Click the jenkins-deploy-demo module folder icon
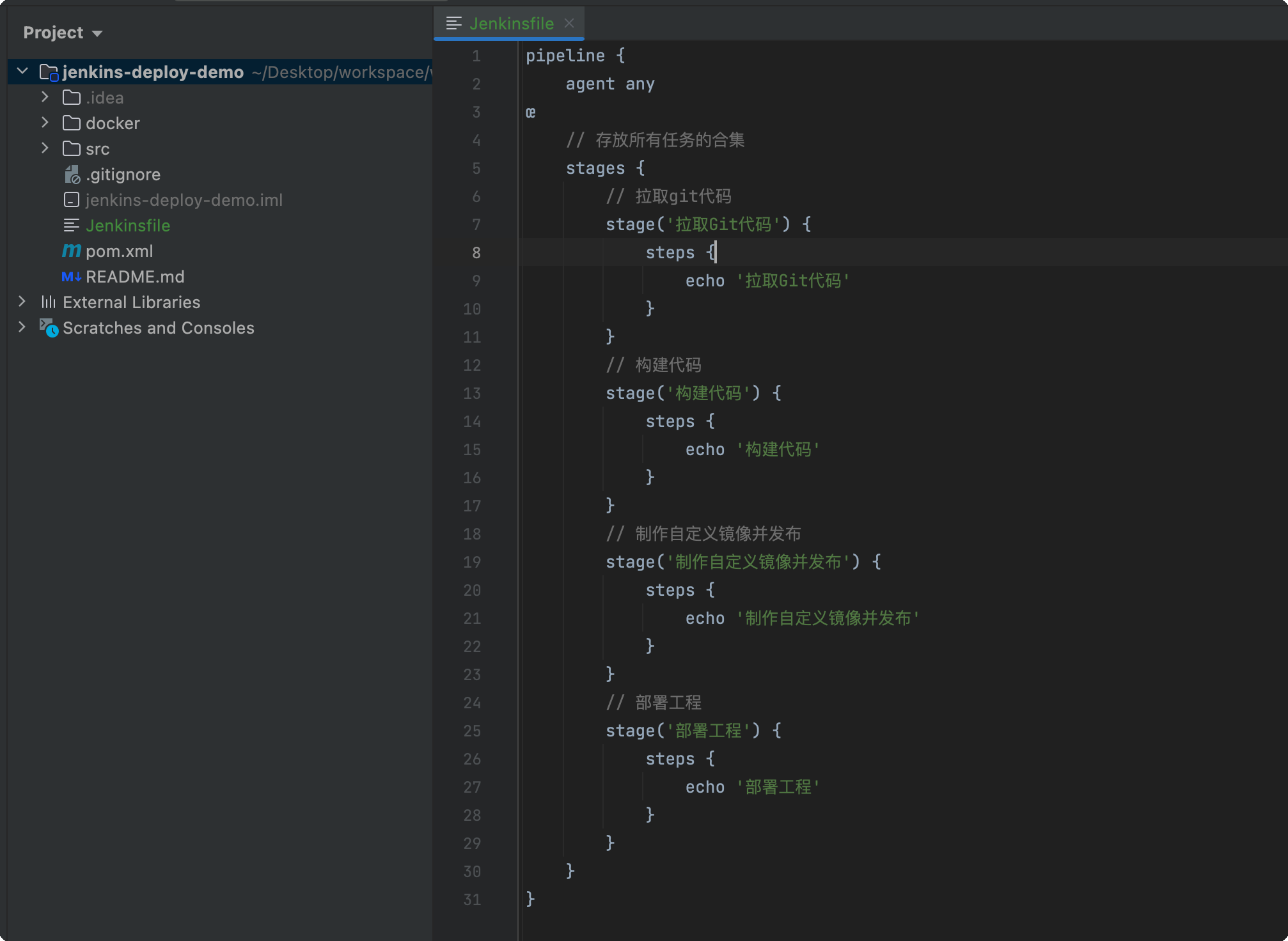The image size is (1288, 941). [x=49, y=72]
